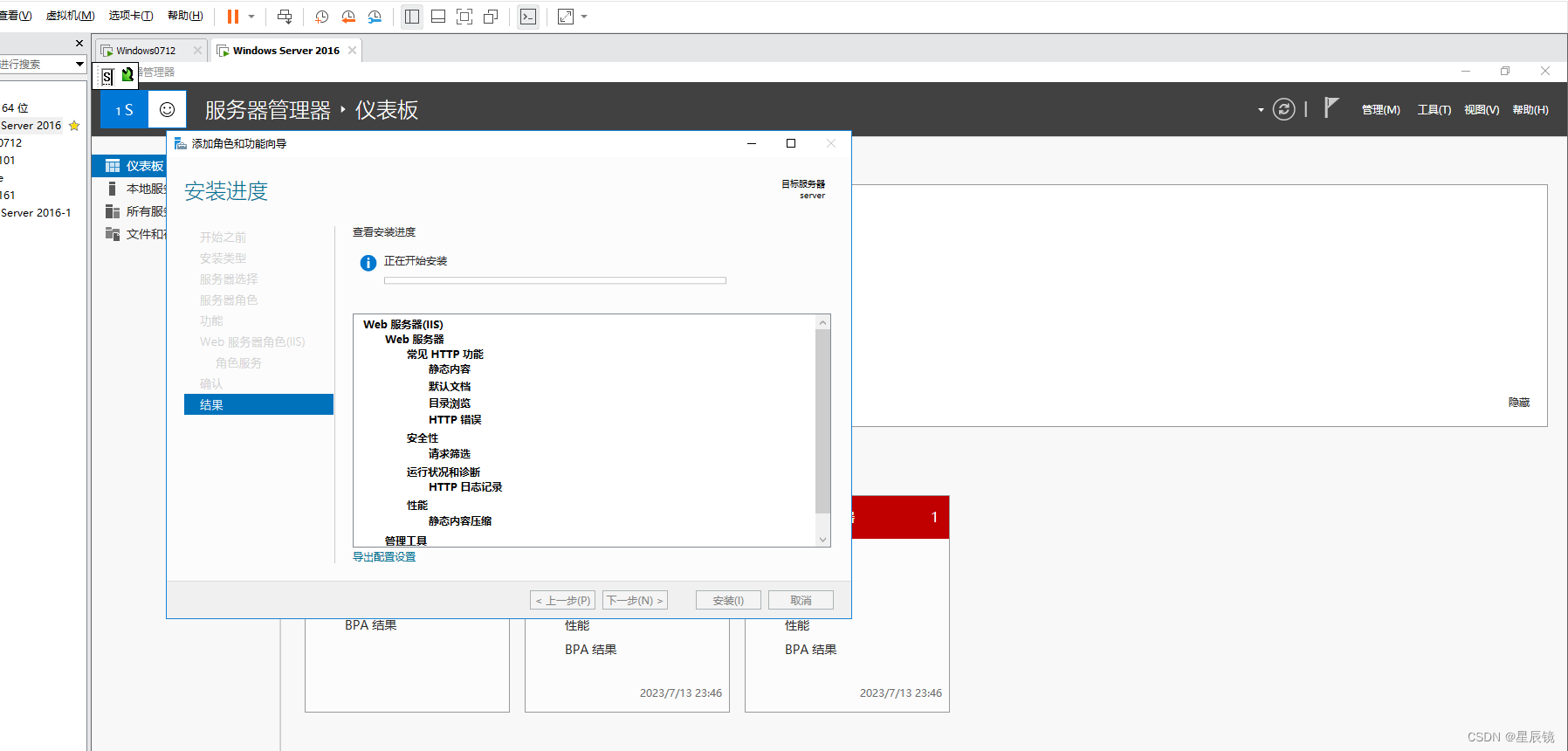Viewport: 1568px width, 751px height.
Task: Close the Windows Server 2016 tab
Action: (x=352, y=51)
